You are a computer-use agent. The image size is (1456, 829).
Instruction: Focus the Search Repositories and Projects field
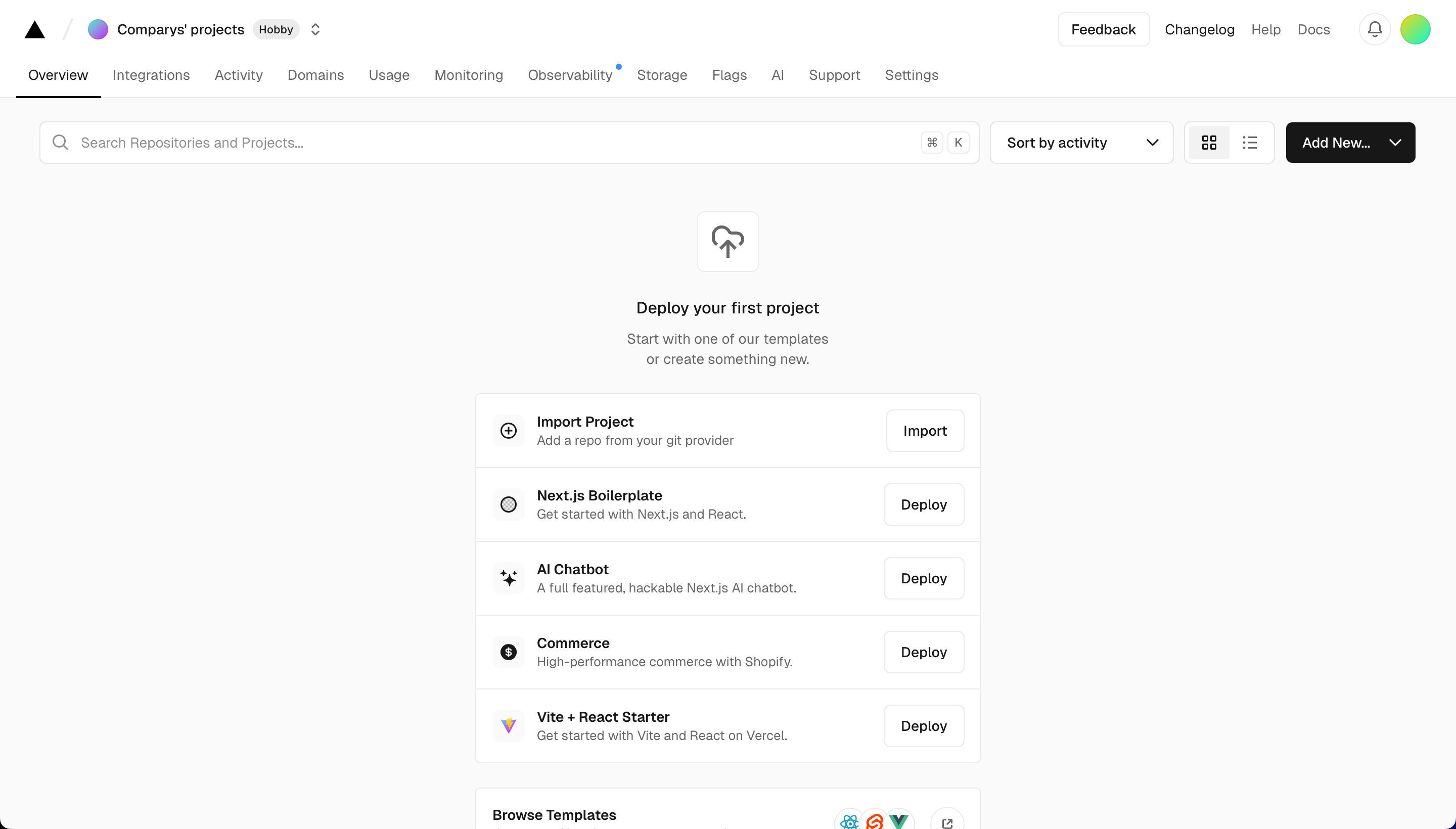509,143
